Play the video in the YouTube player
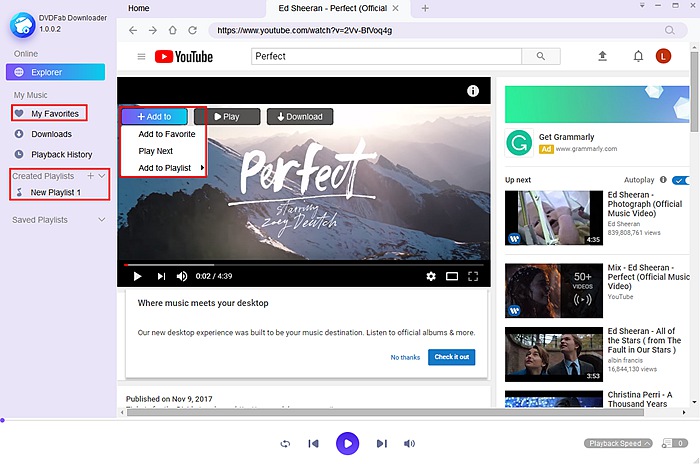This screenshot has height=464, width=700. 138,276
